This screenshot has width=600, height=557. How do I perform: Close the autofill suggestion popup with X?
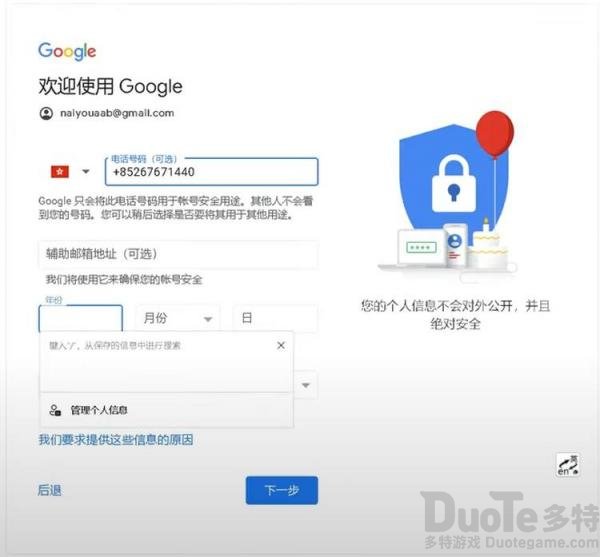pyautogui.click(x=281, y=345)
